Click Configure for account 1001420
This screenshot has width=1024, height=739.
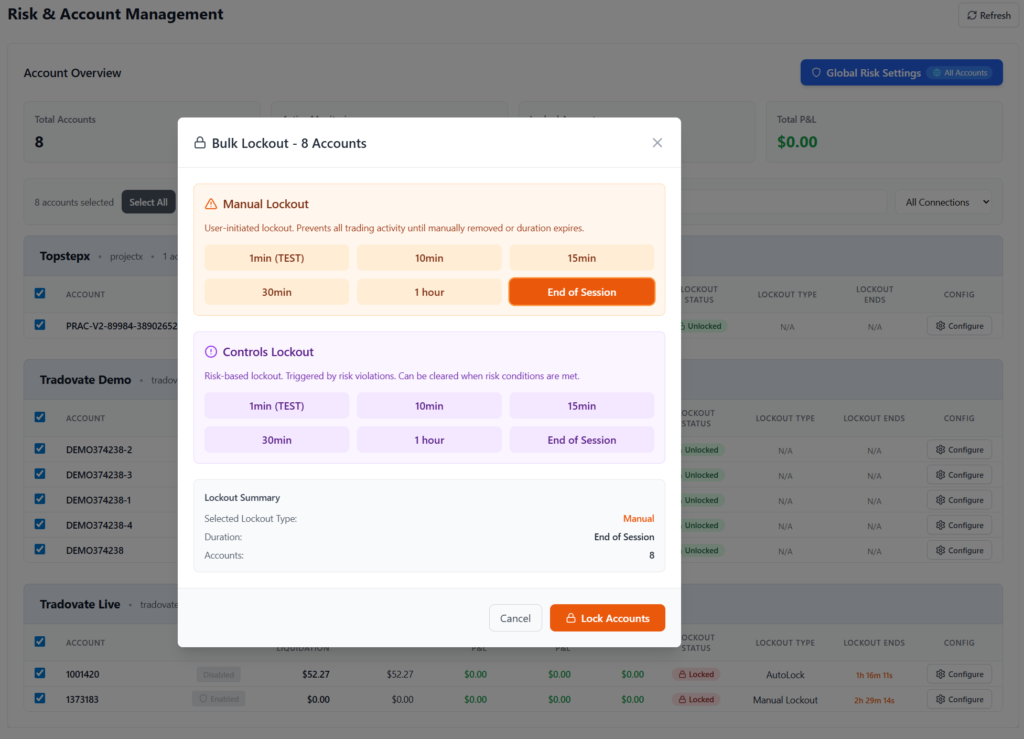tap(959, 675)
